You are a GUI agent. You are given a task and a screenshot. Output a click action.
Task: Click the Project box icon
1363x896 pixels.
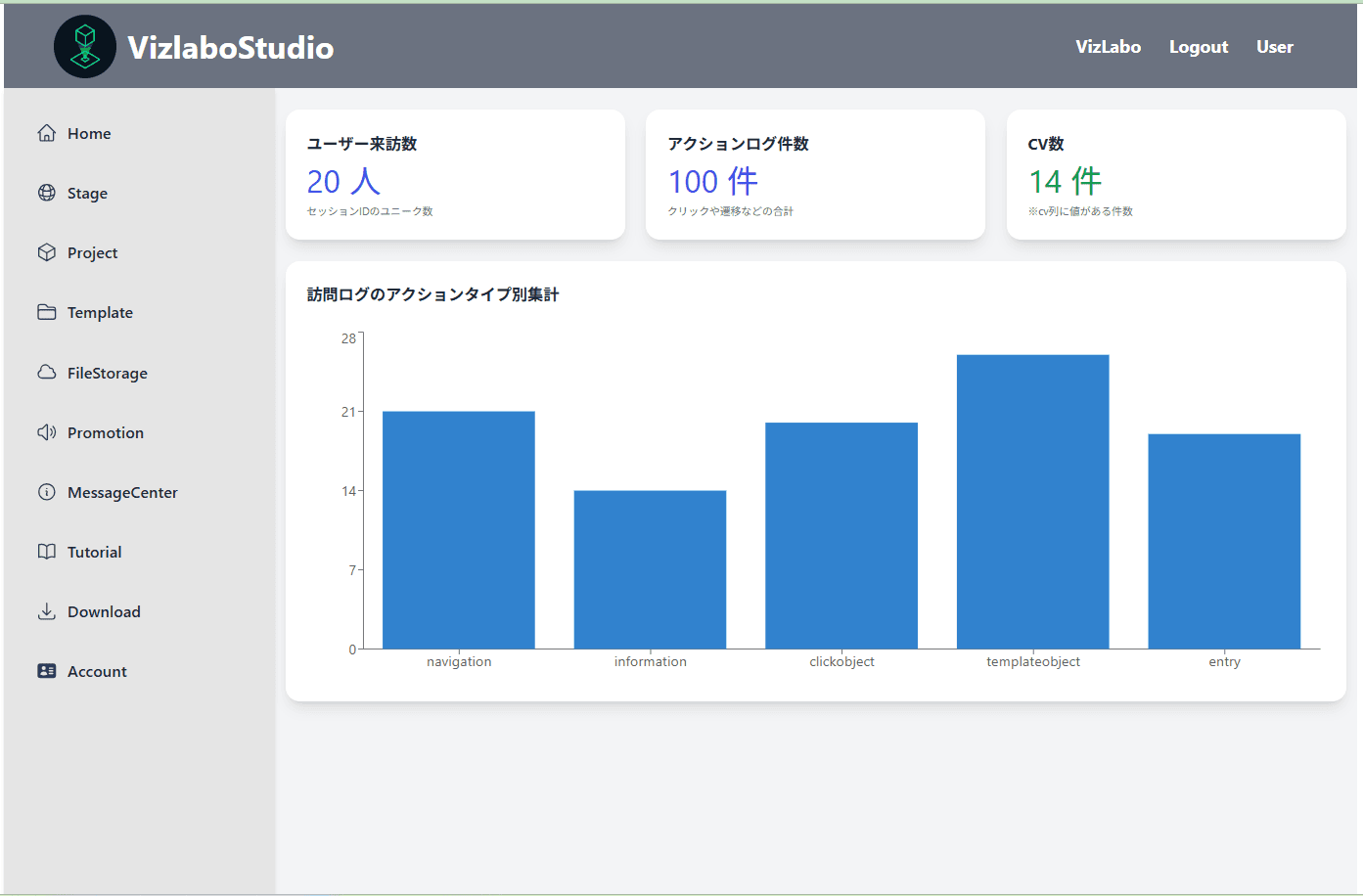[x=46, y=251]
